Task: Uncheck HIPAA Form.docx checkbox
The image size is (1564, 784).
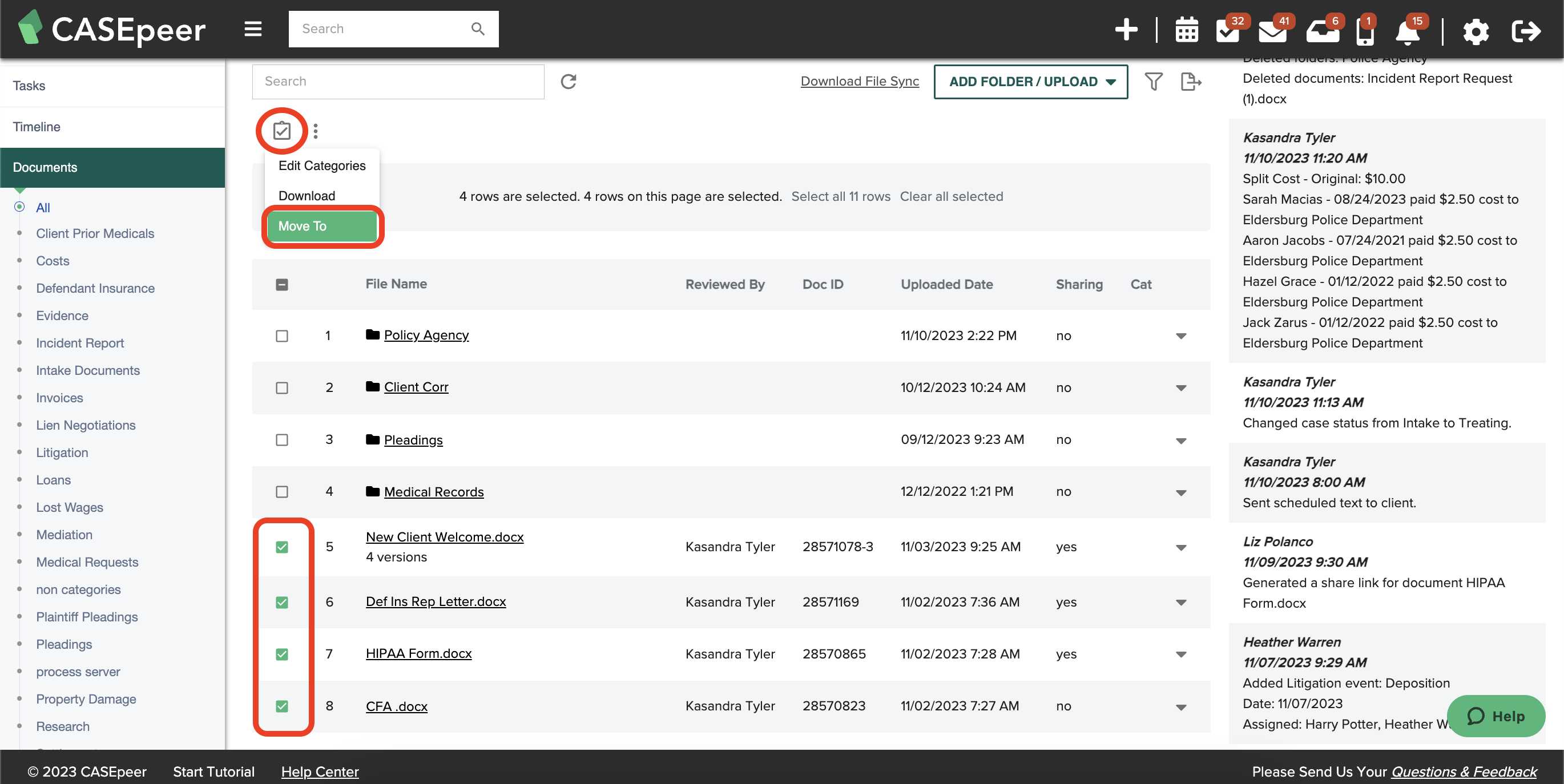Action: pos(282,654)
